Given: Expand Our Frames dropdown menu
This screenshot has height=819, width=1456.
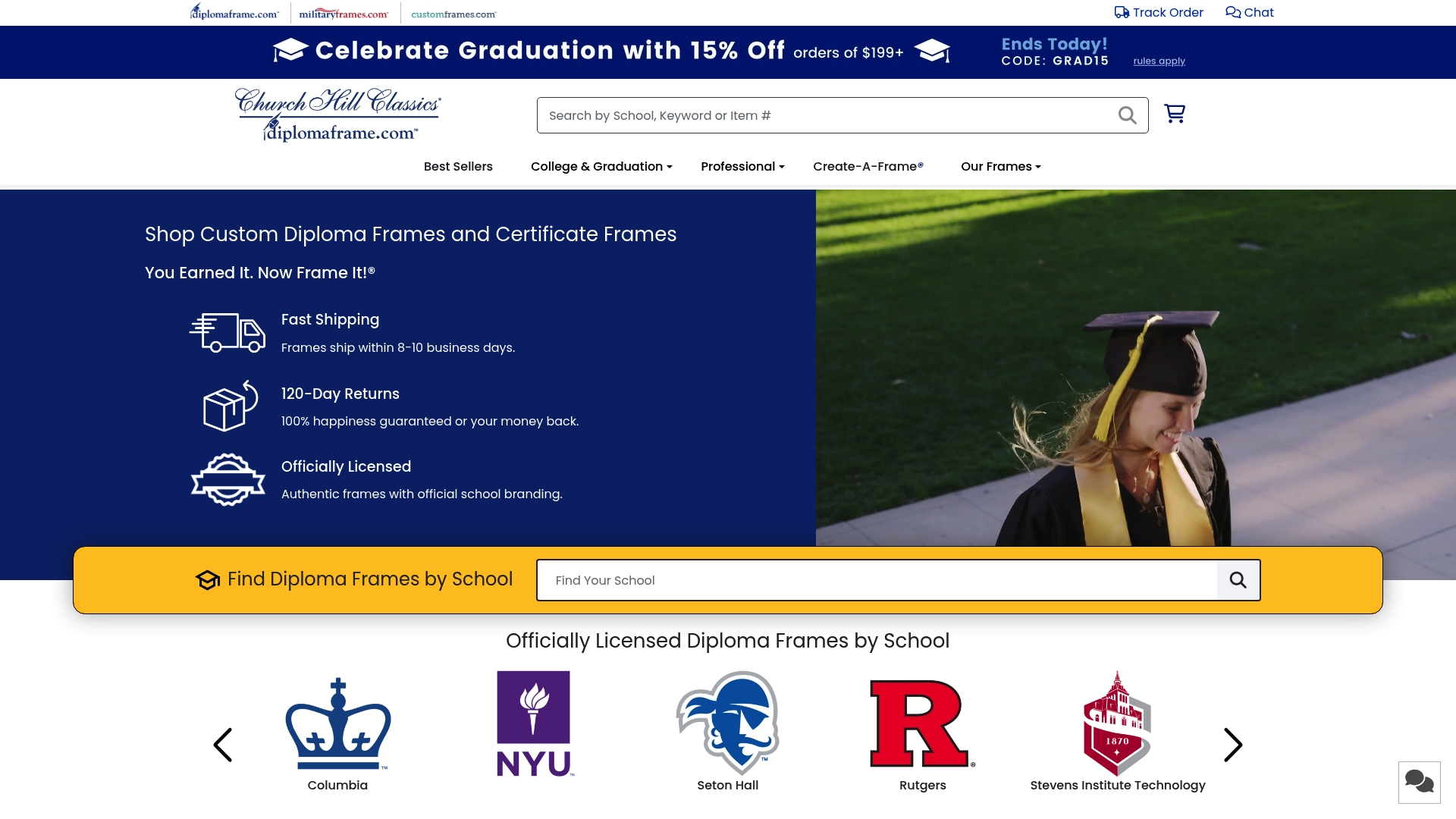Looking at the screenshot, I should pos(1001,167).
